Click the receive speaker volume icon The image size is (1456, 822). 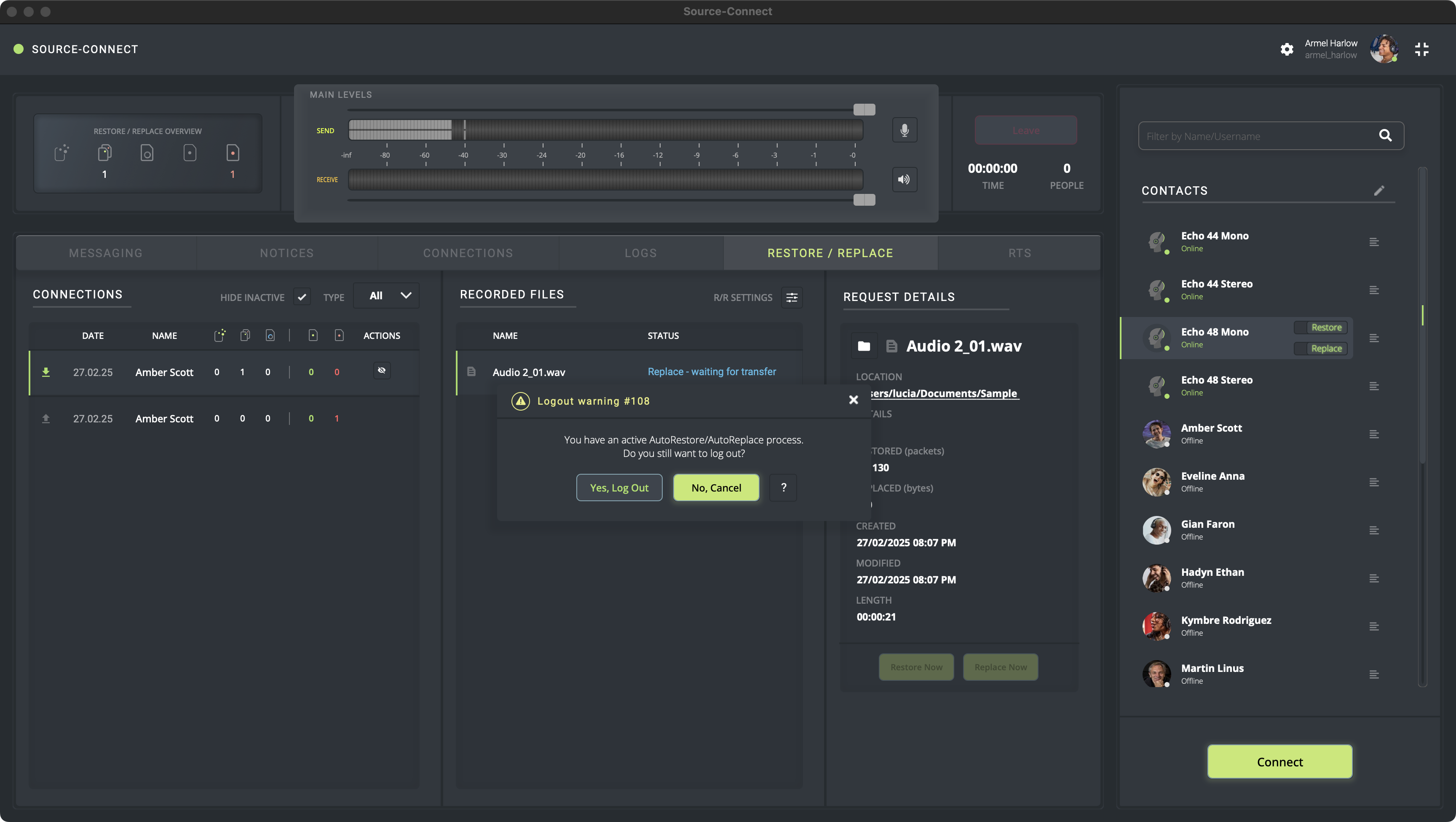point(905,179)
